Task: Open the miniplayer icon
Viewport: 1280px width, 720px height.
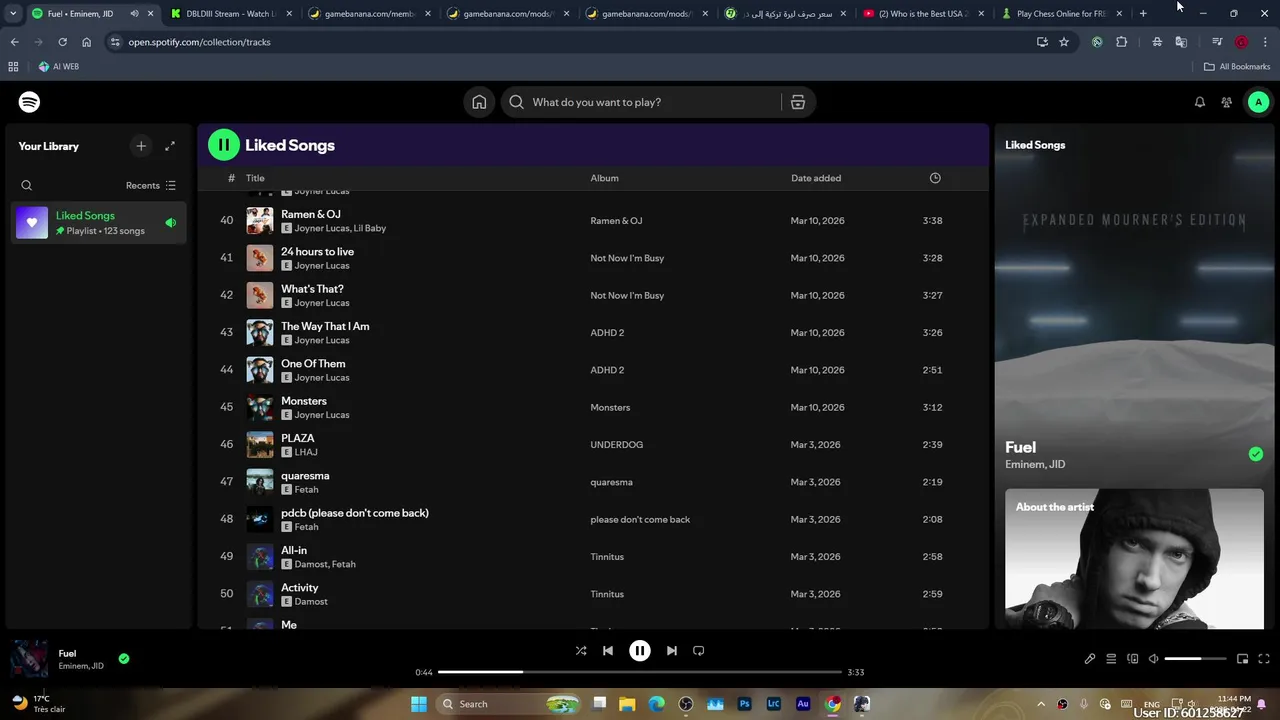Action: click(x=1242, y=659)
